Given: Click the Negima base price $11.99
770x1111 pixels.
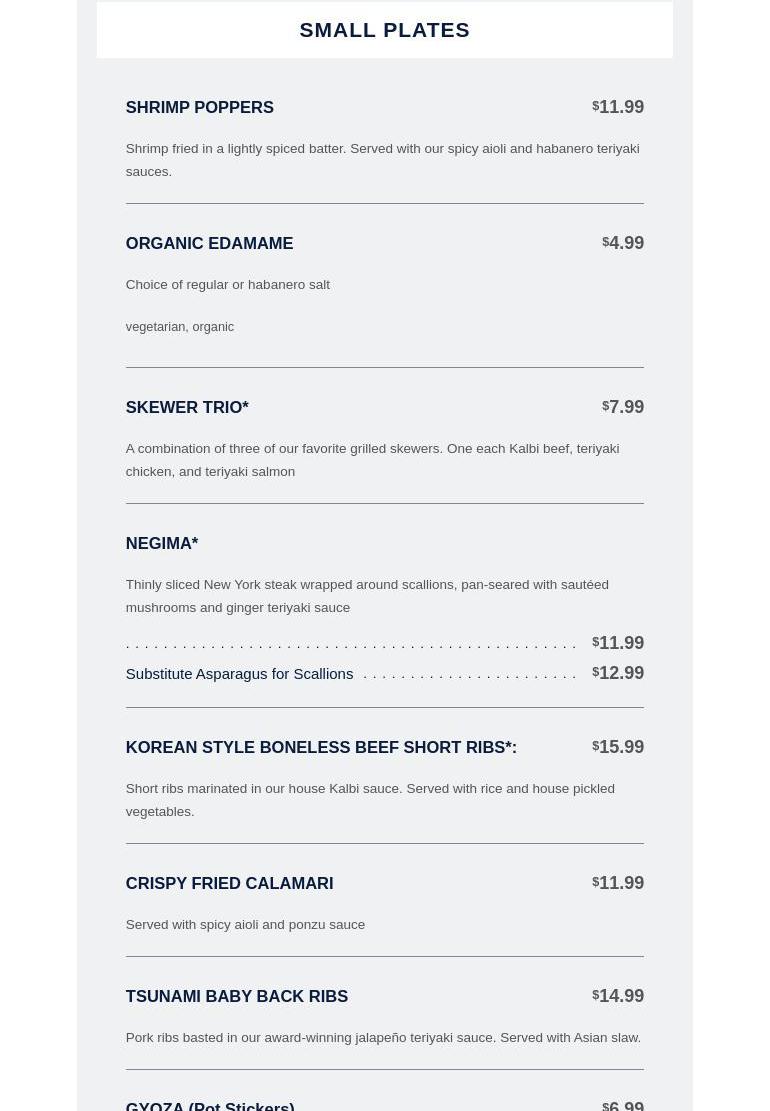Looking at the screenshot, I should (619, 643).
